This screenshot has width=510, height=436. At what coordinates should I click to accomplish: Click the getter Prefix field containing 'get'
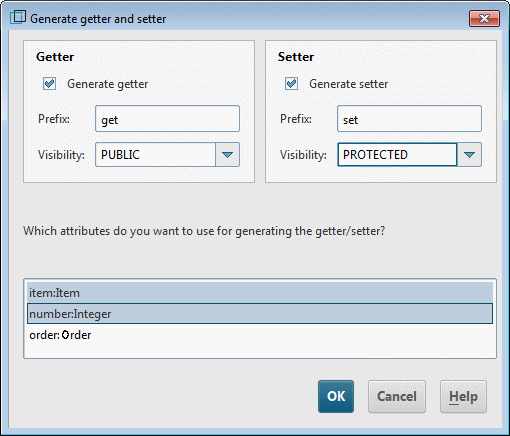click(167, 119)
